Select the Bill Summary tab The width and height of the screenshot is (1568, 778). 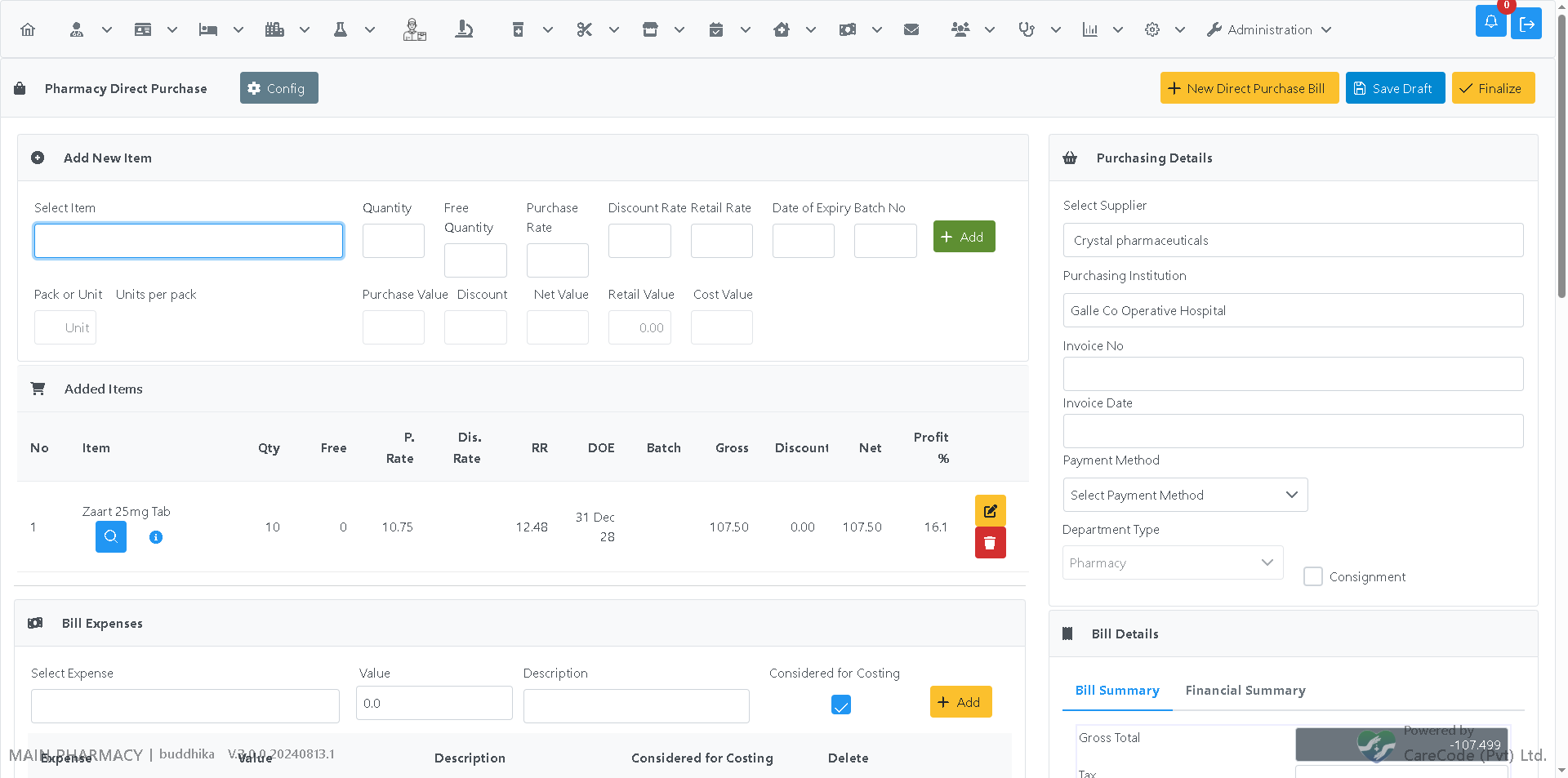tap(1117, 691)
